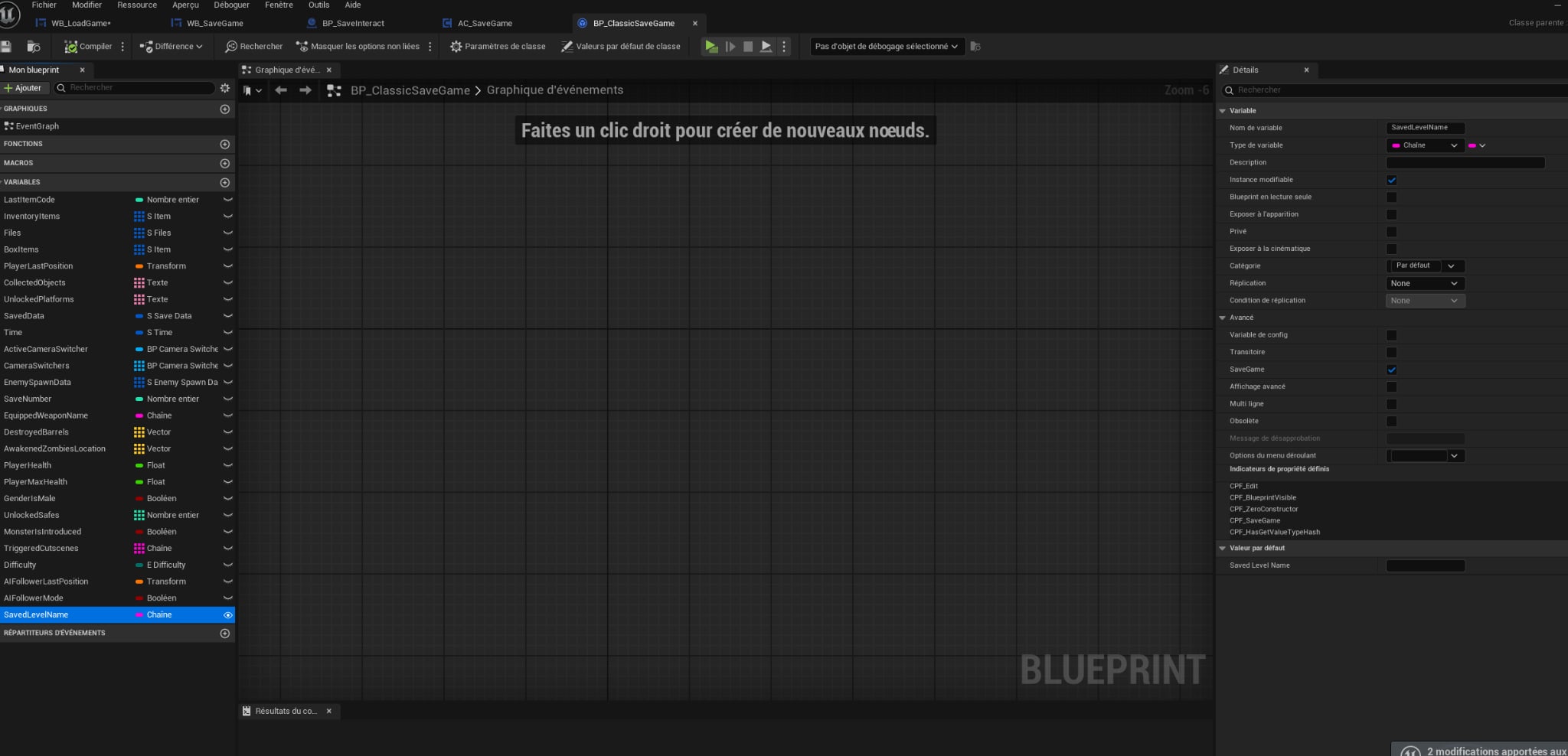Open the Type de variable Chaîne dropdown

point(1424,145)
